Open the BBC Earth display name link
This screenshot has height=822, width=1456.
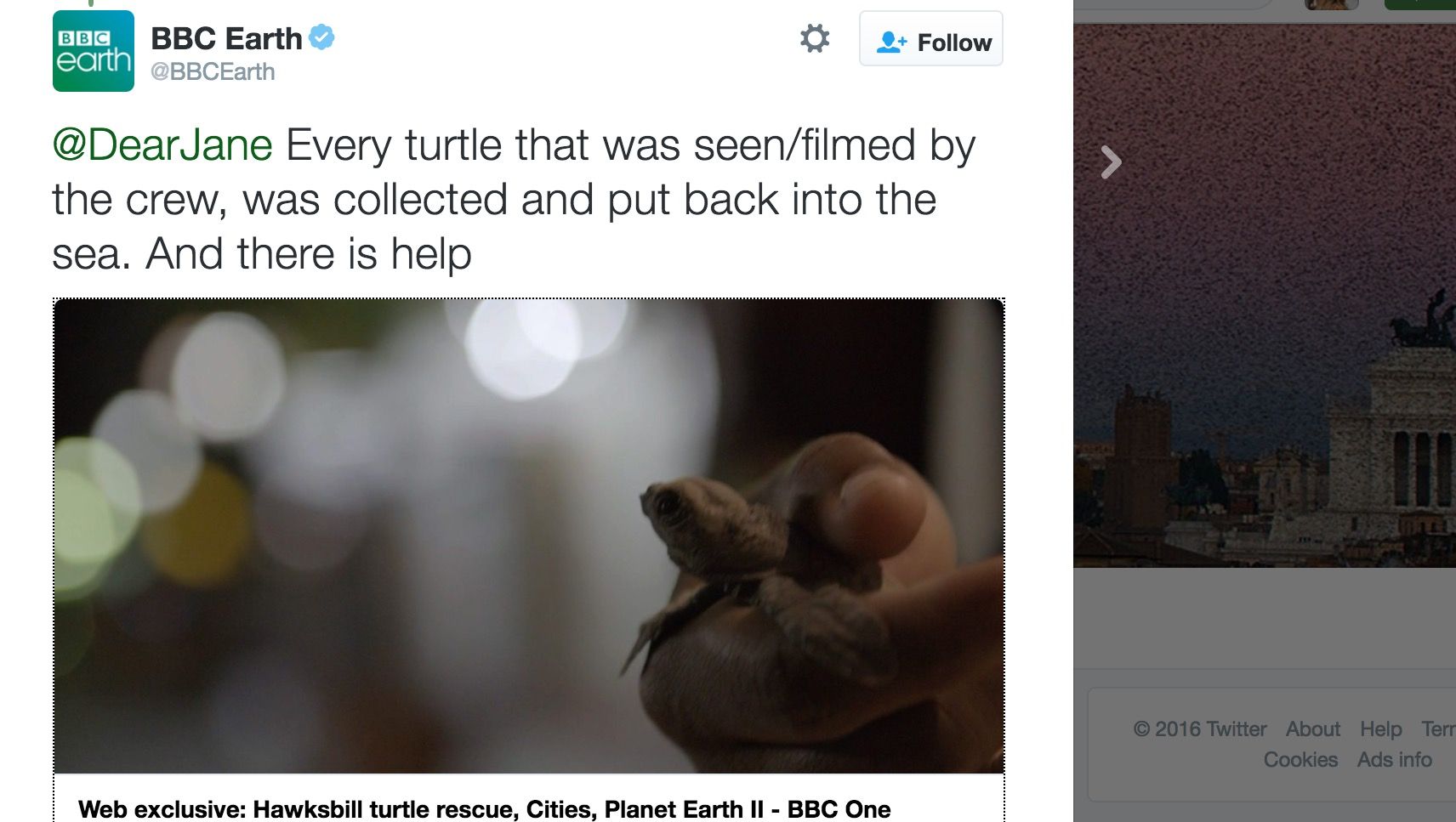[226, 38]
